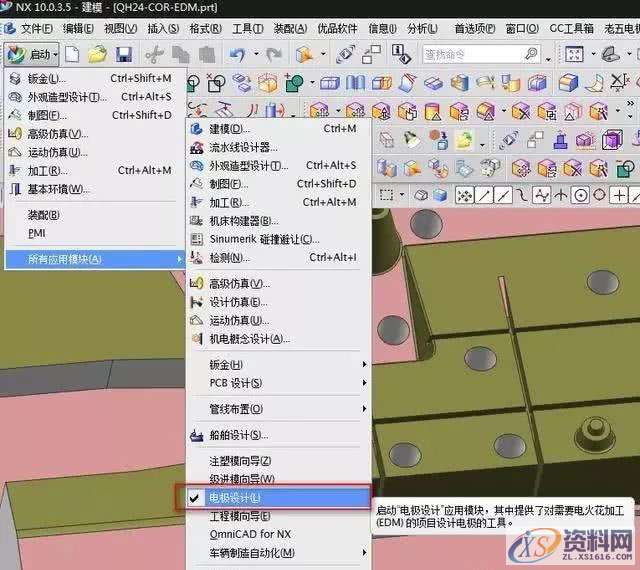Screen dimensions: 640x570
Task: Open dropdown beside selection rectangle icon
Action: tap(402, 194)
